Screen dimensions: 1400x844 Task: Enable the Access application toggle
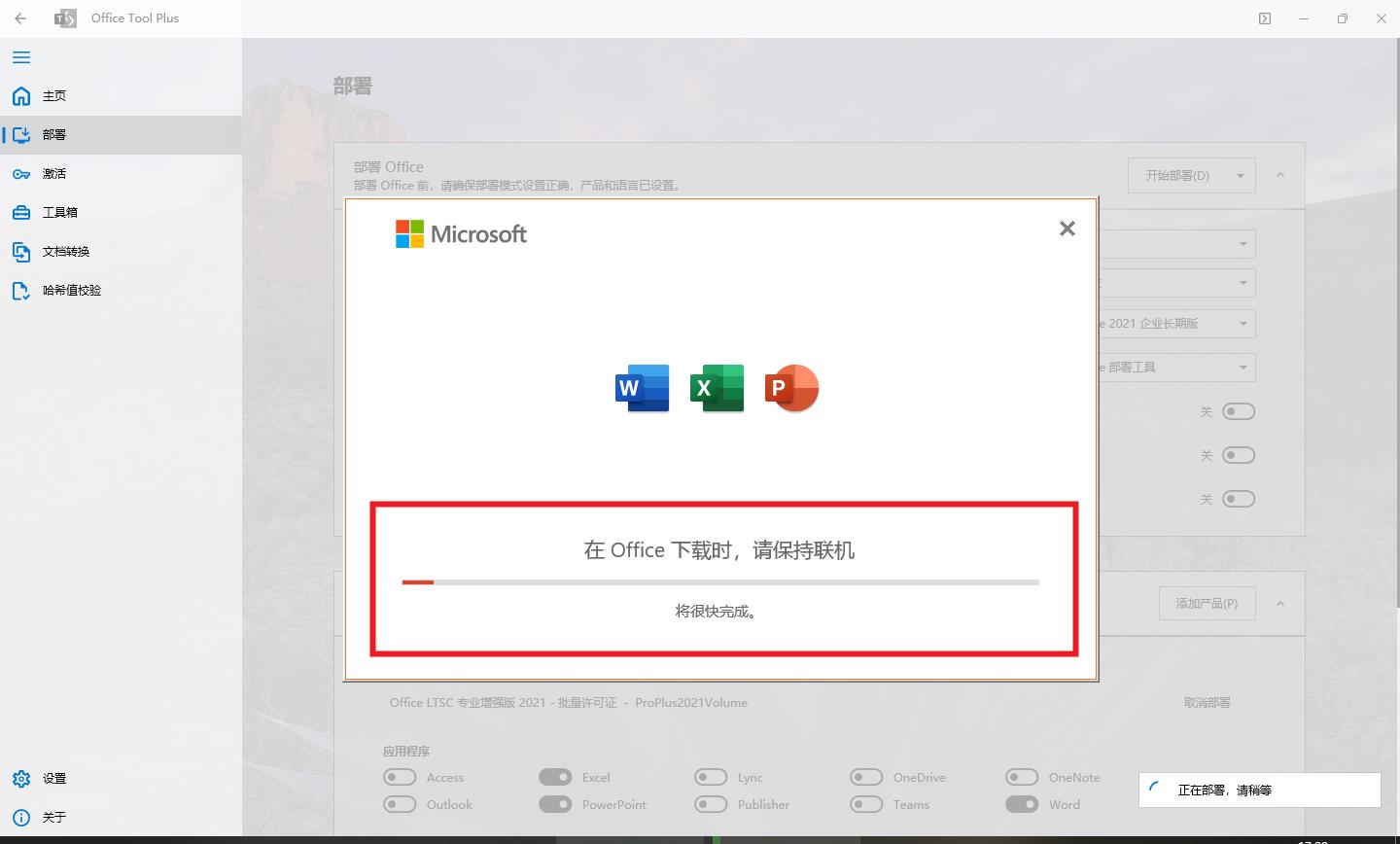coord(399,777)
